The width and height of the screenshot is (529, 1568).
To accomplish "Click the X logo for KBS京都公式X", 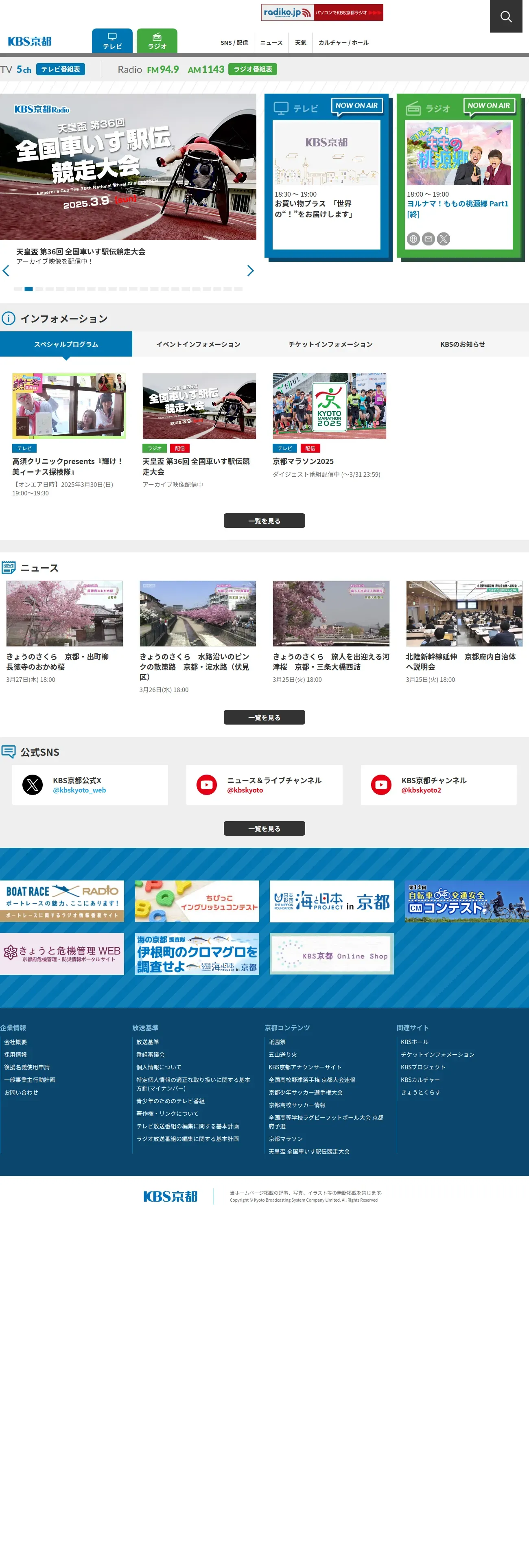I will 32,784.
